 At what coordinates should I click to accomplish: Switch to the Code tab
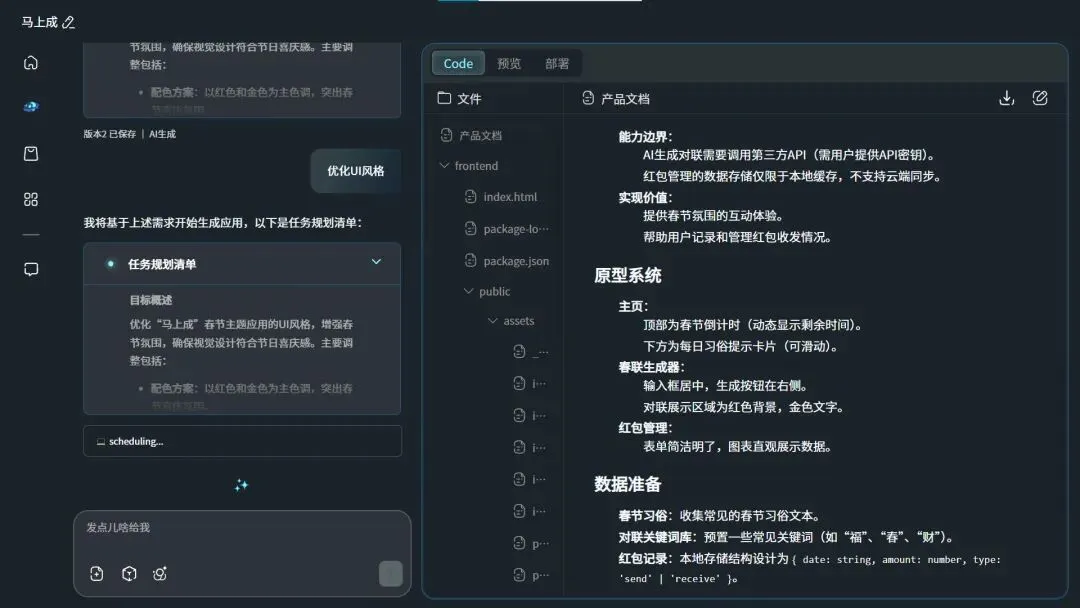[x=458, y=63]
